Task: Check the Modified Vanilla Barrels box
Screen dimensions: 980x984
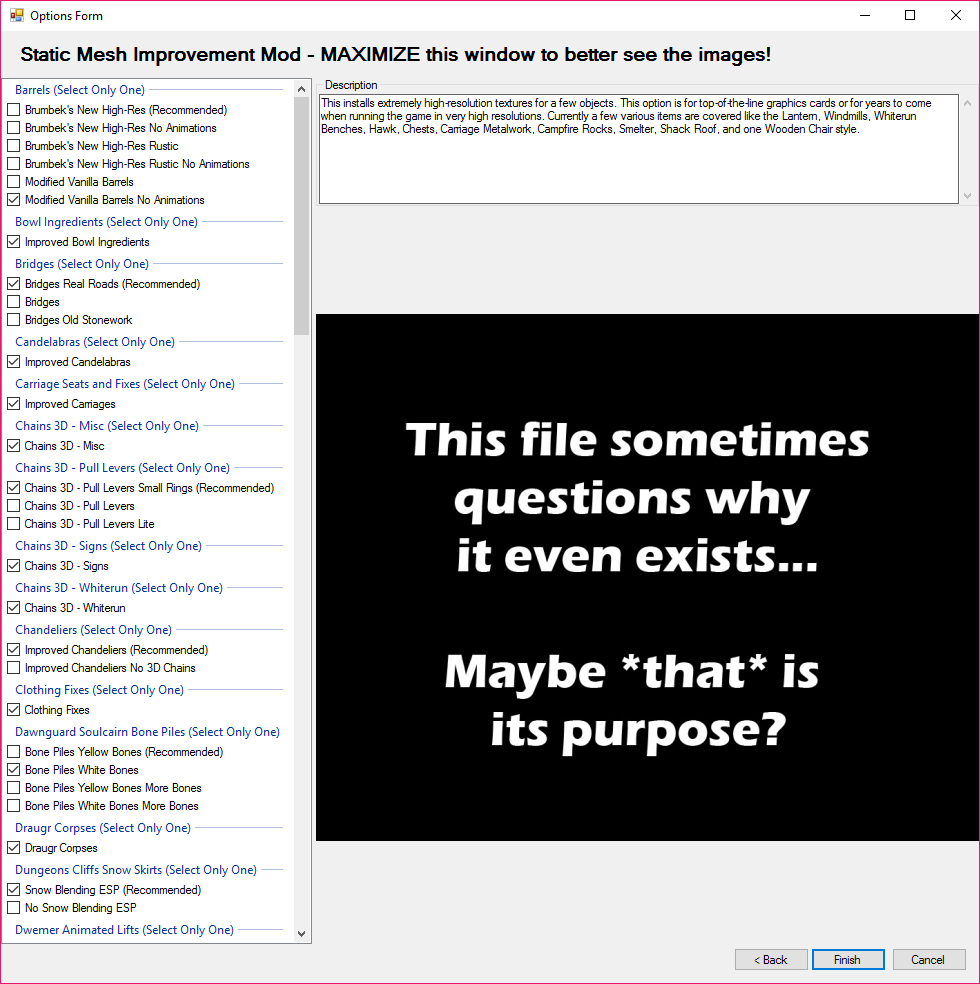Action: pos(13,182)
